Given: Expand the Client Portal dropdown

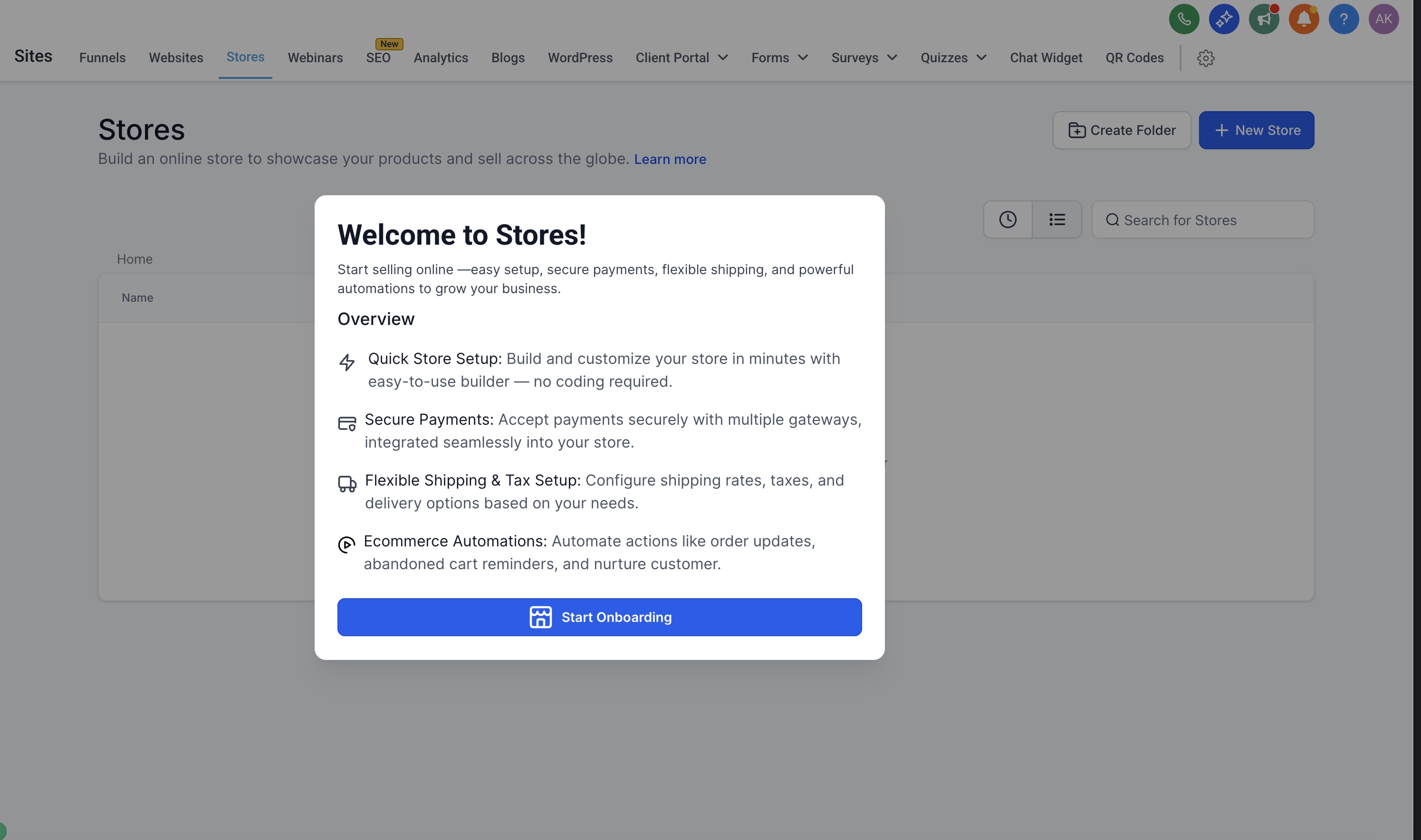Looking at the screenshot, I should pyautogui.click(x=682, y=58).
